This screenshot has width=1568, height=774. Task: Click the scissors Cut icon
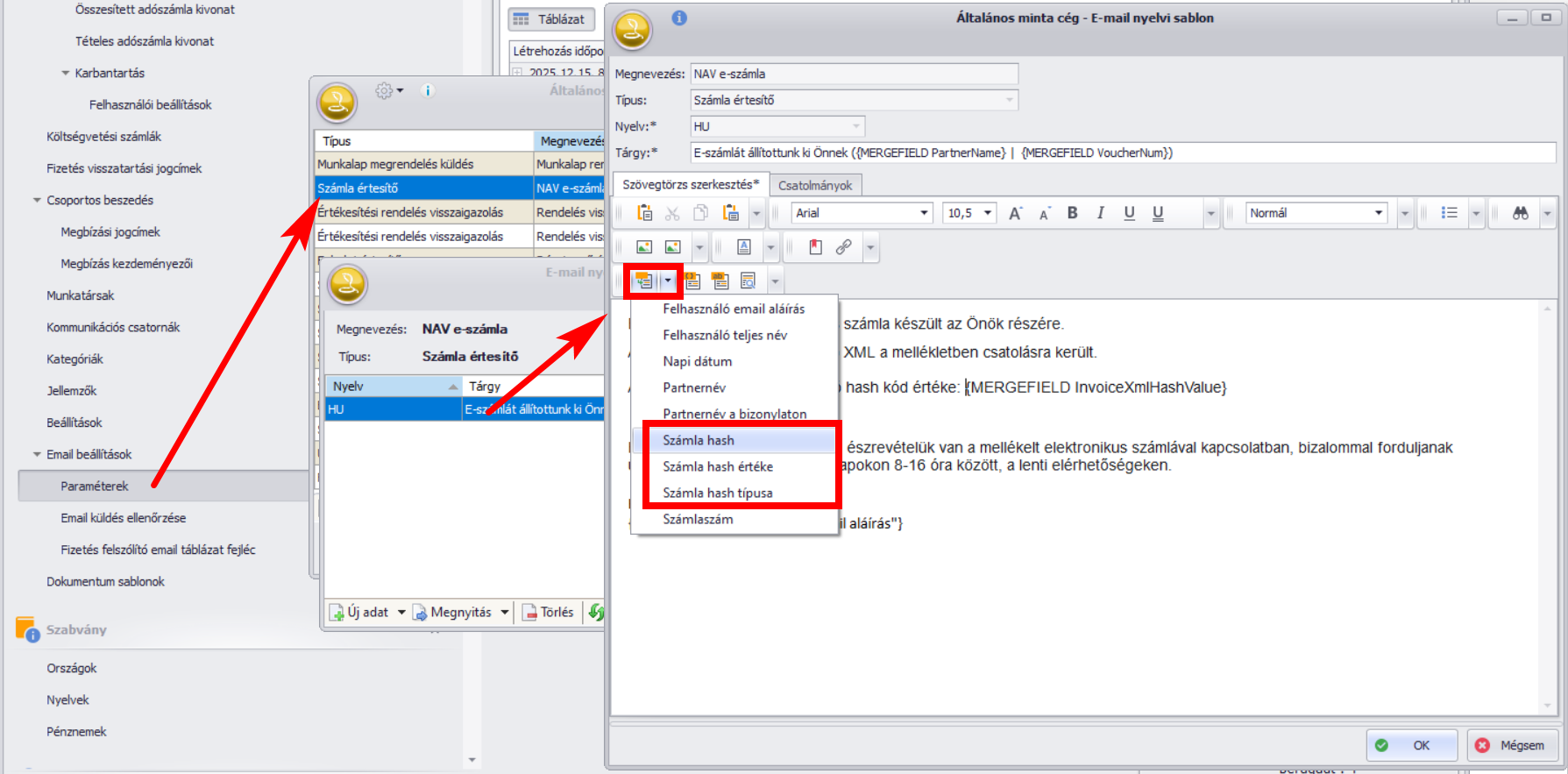672,213
